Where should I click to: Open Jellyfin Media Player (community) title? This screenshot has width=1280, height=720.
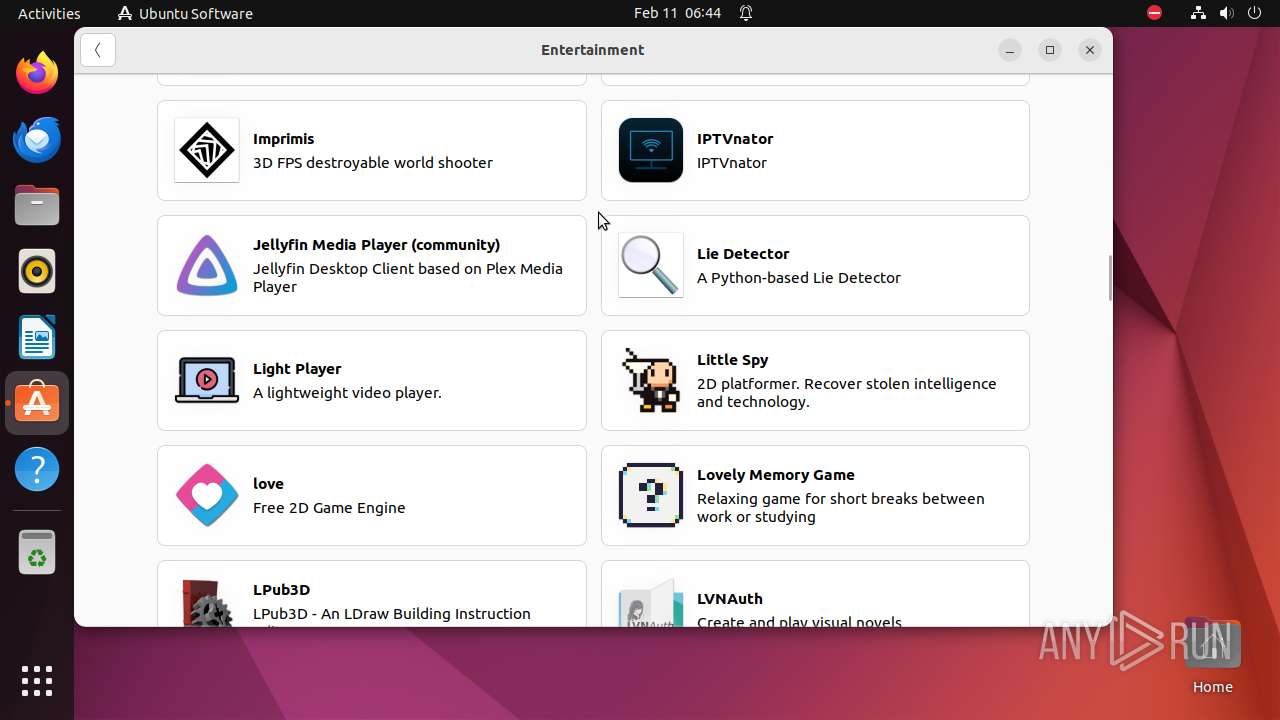coord(376,244)
